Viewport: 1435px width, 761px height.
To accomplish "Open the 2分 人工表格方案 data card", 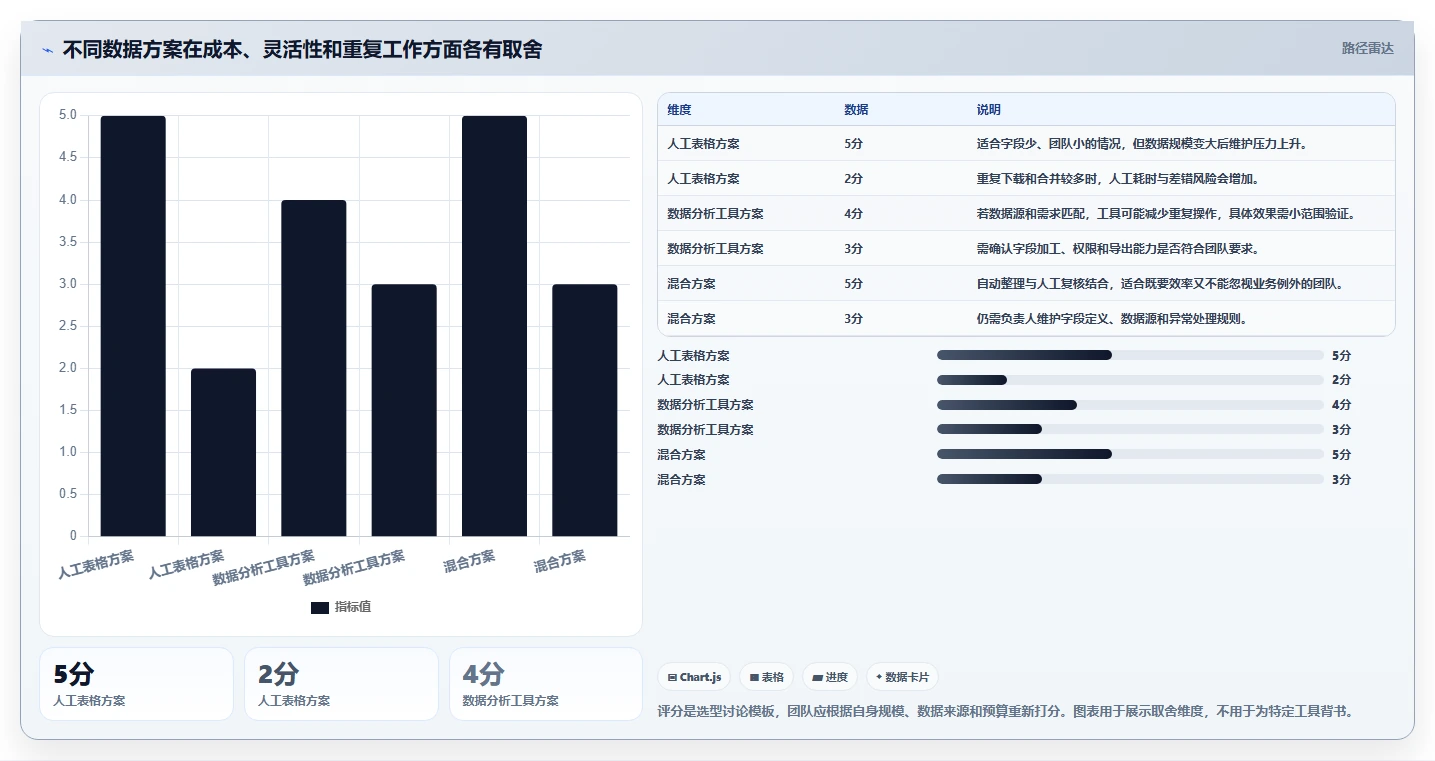I will tap(341, 684).
